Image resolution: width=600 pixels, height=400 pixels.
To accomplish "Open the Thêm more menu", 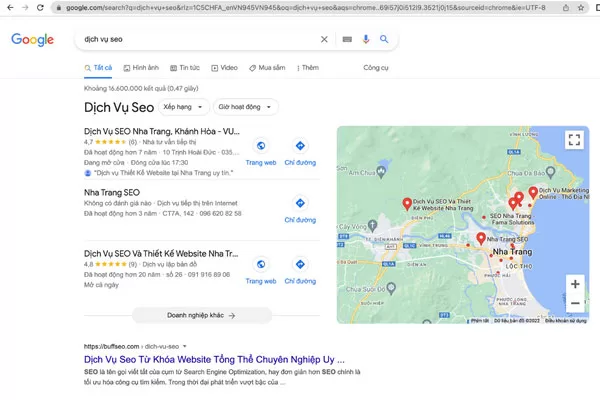I will [x=308, y=68].
